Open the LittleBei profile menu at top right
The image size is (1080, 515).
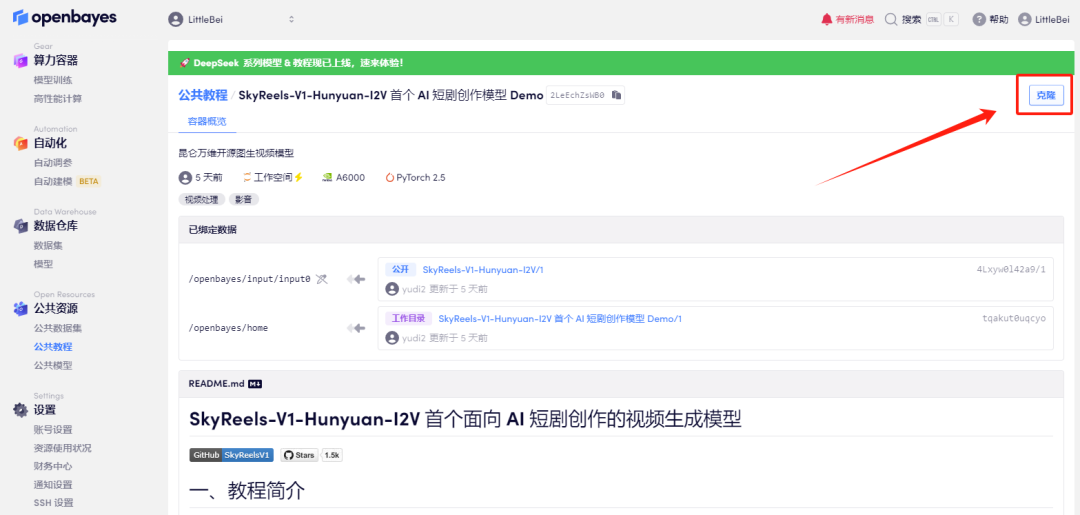click(x=1043, y=20)
